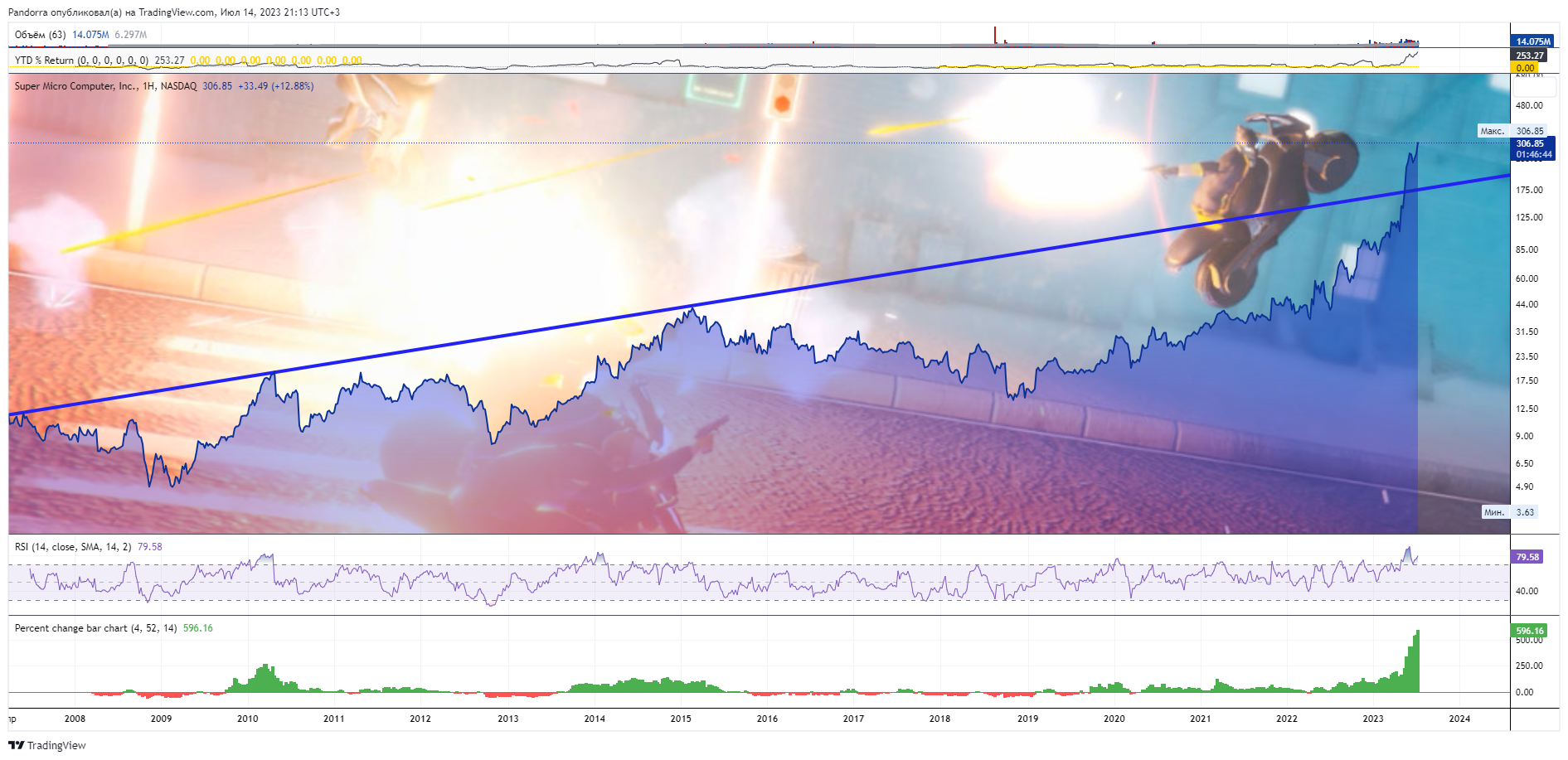This screenshot has height=760, width=1568.
Task: Click the 2008 label on the time axis
Action: [75, 719]
